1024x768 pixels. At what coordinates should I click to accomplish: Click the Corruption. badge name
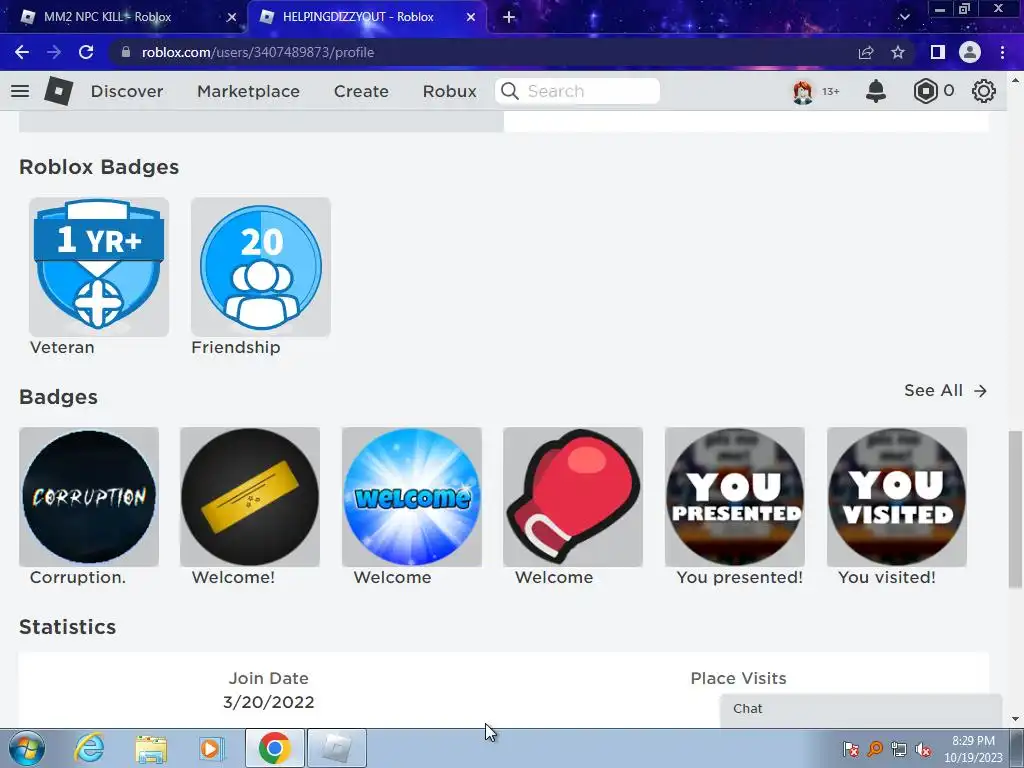78,577
